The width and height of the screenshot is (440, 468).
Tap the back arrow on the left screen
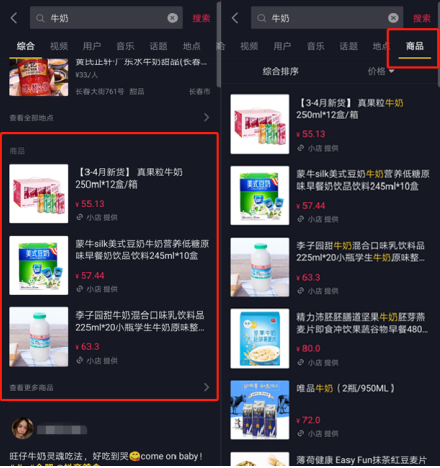tap(14, 18)
